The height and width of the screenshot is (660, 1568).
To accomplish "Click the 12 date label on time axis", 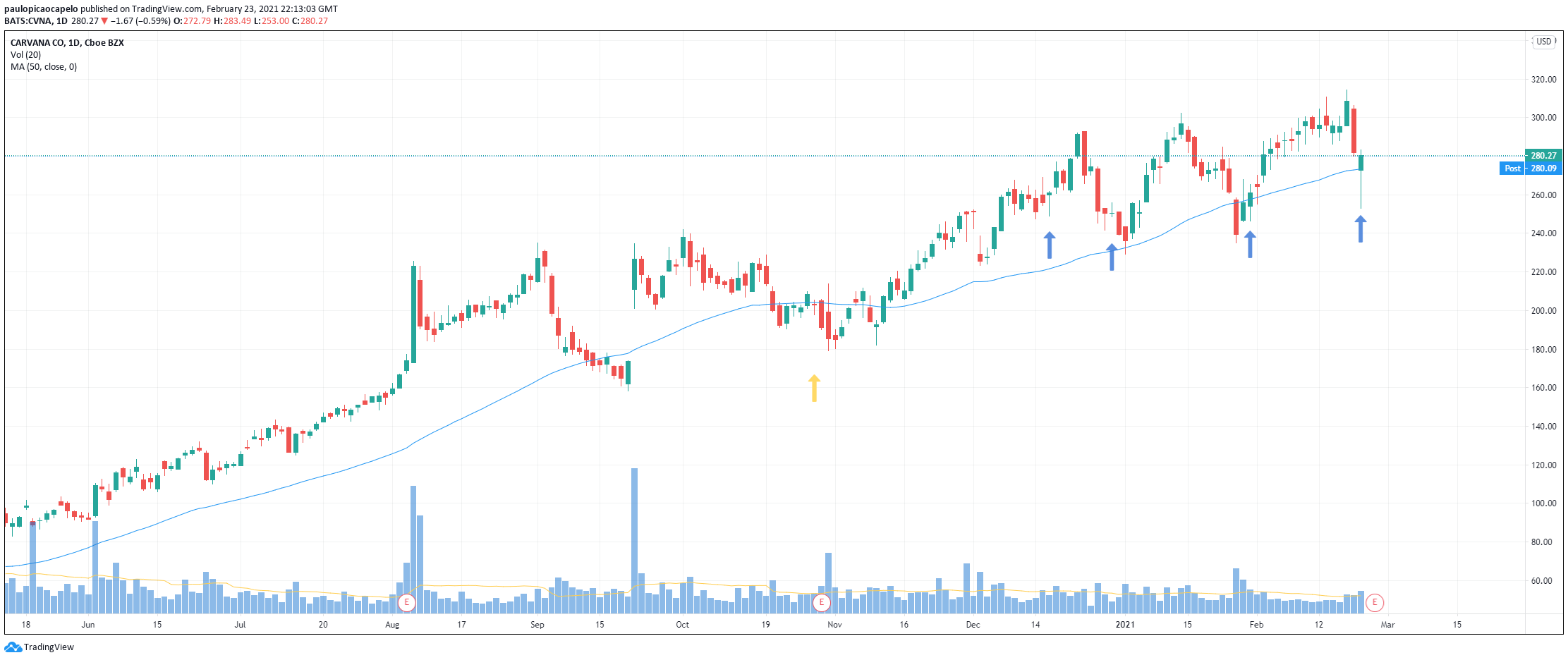I will (x=1319, y=625).
